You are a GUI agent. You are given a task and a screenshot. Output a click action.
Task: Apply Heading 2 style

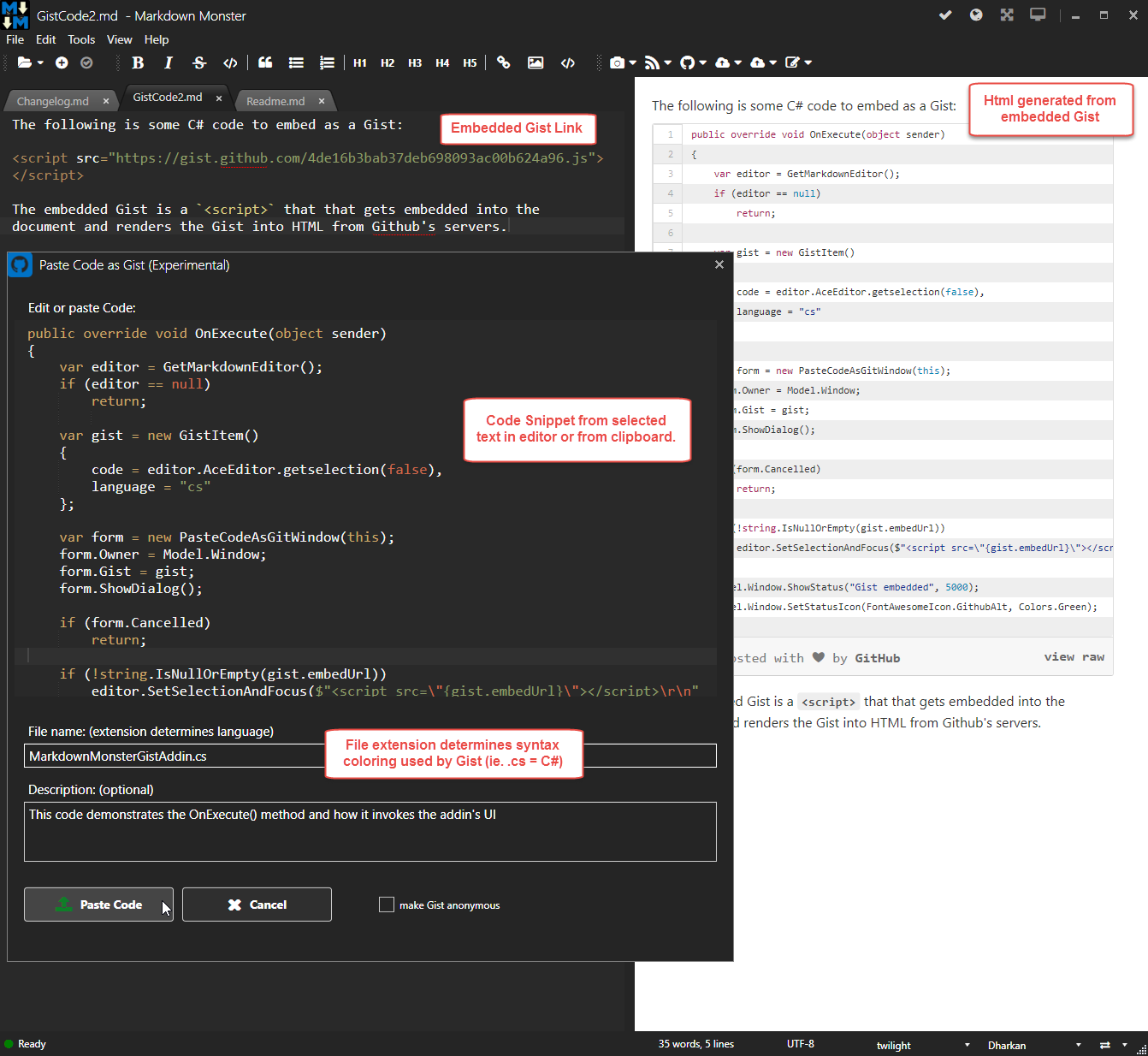pos(388,62)
